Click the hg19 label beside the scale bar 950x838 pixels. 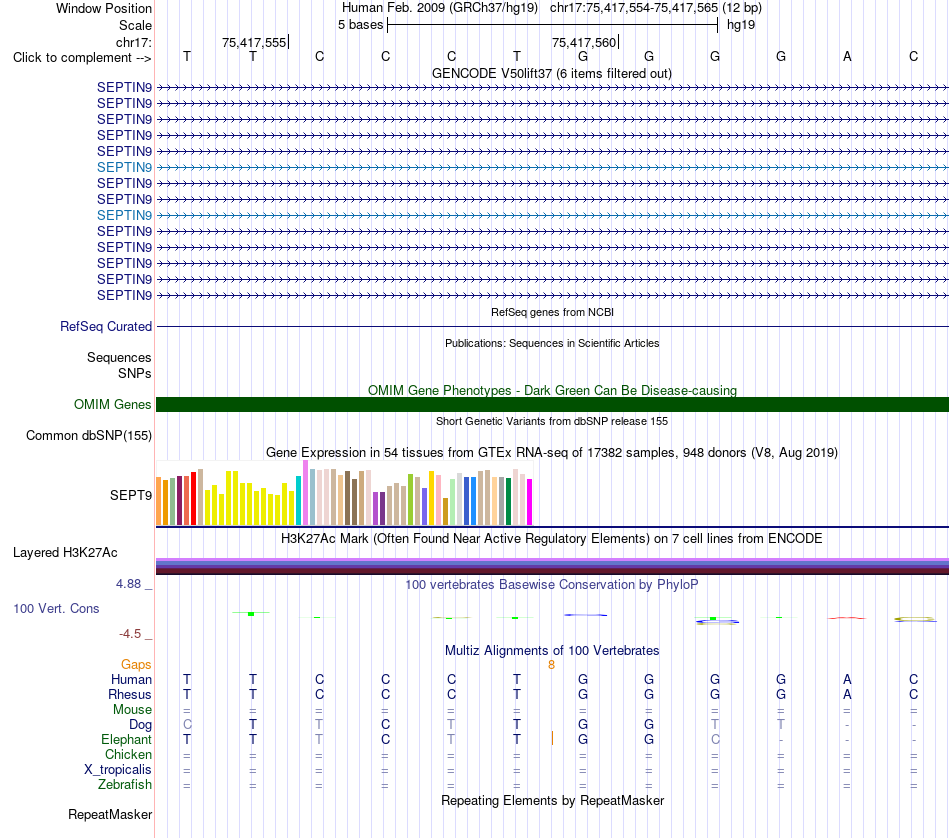[x=741, y=25]
